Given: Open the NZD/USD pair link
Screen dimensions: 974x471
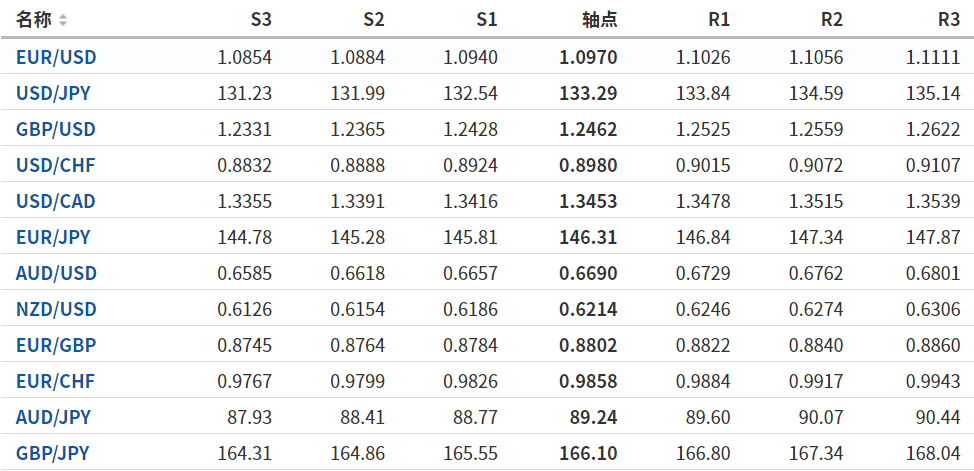Looking at the screenshot, I should [56, 310].
